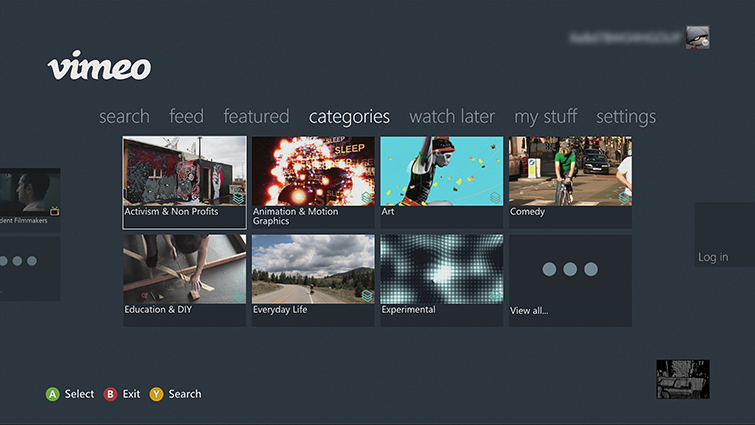Screen dimensions: 755x425
Task: Switch to the feed tab
Action: (186, 117)
